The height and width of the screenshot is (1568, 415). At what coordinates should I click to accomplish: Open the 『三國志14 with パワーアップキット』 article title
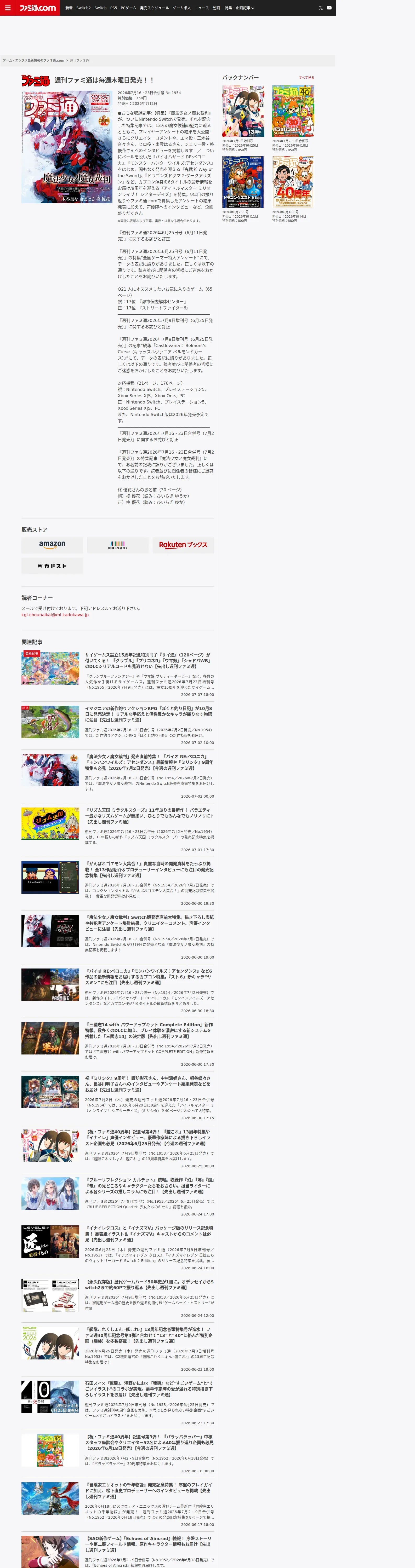[x=149, y=1030]
